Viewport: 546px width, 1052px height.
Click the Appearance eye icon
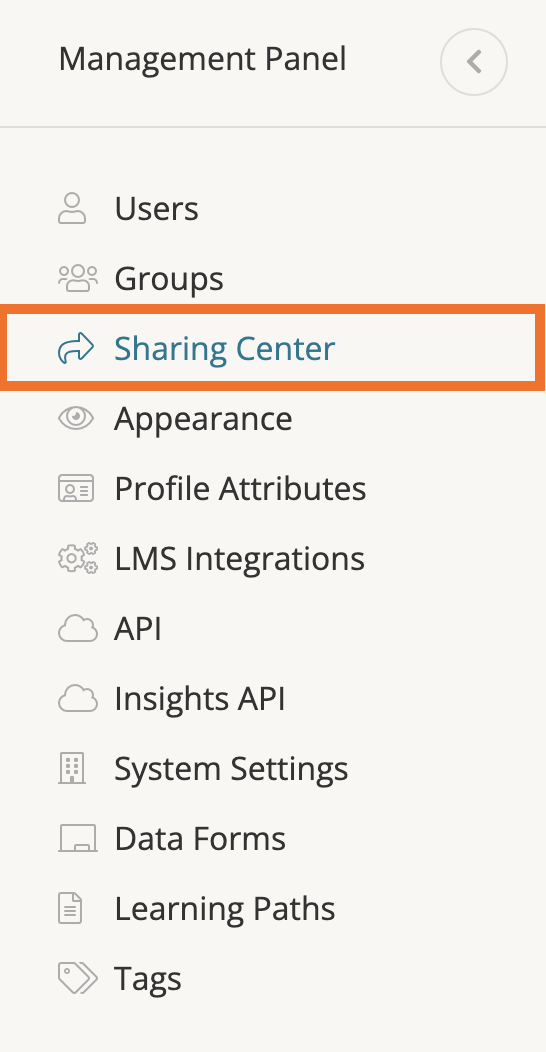pyautogui.click(x=76, y=419)
